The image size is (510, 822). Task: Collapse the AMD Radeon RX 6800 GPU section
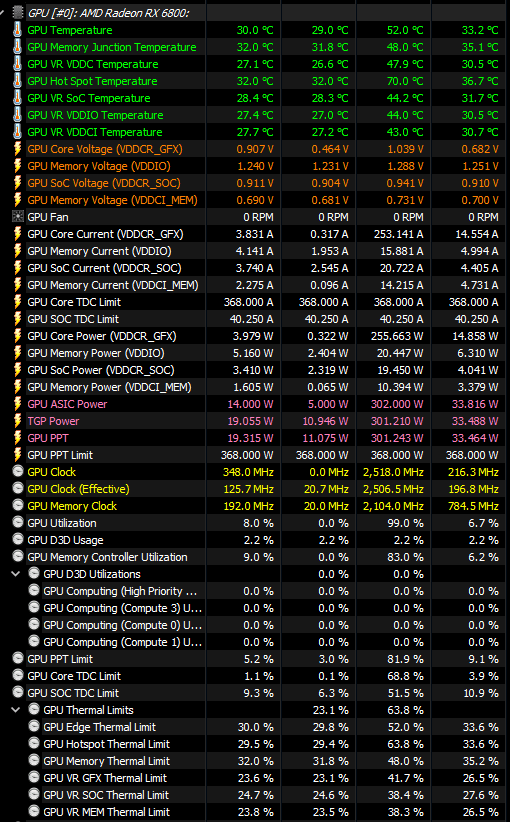(2, 13)
